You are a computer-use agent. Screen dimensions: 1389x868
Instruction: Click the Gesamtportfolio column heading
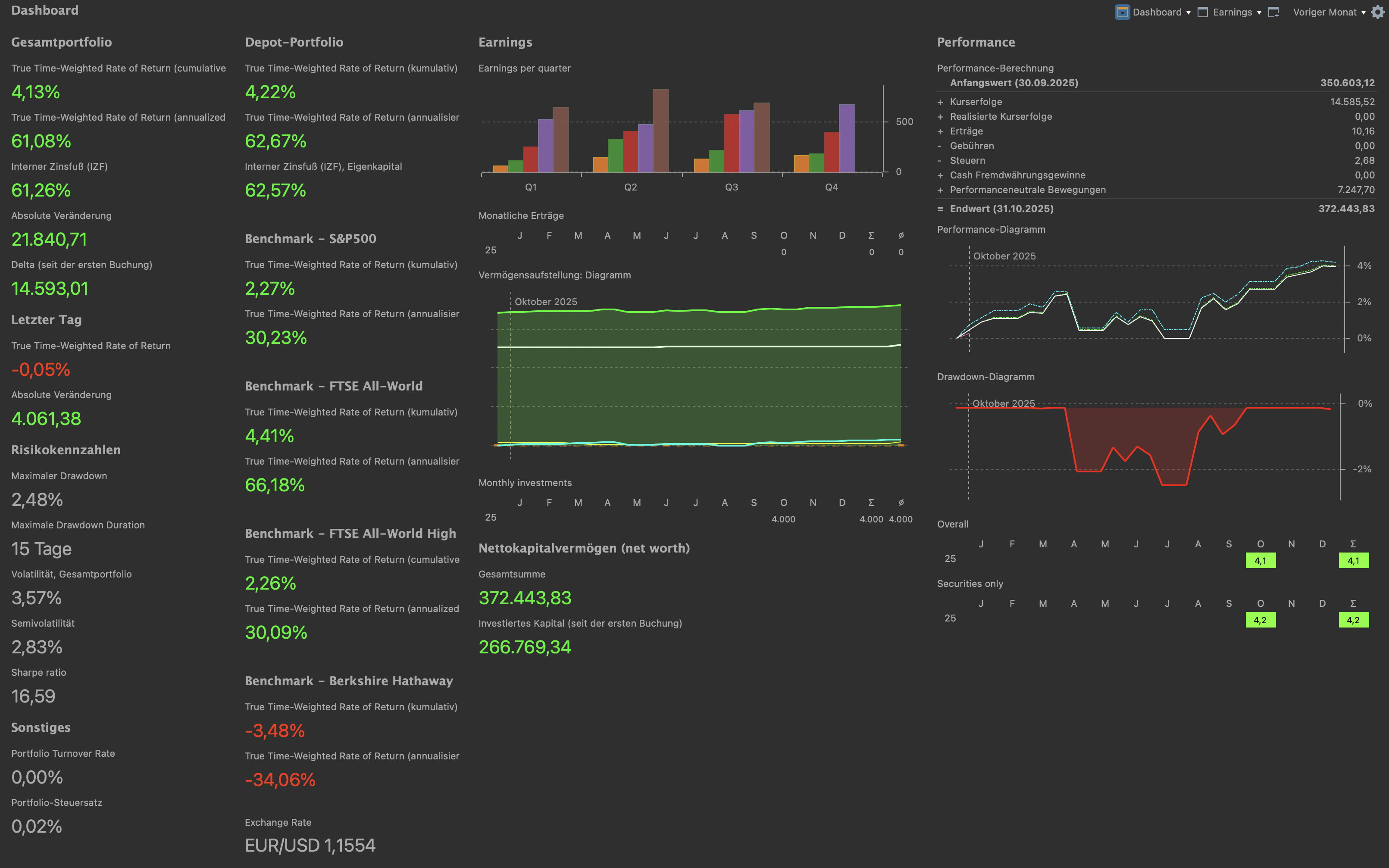click(x=62, y=42)
